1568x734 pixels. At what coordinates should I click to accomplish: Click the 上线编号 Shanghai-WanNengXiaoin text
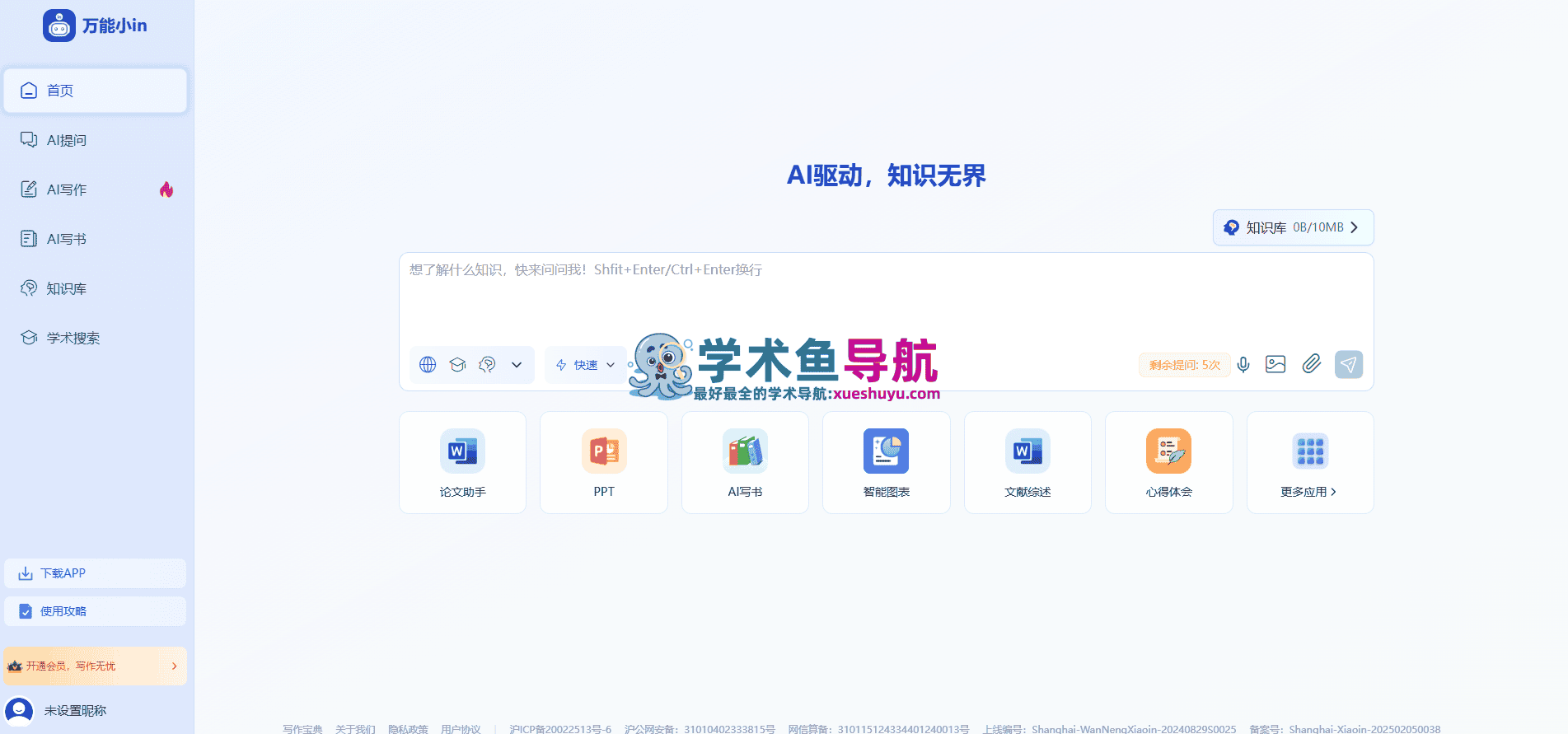point(1109,729)
